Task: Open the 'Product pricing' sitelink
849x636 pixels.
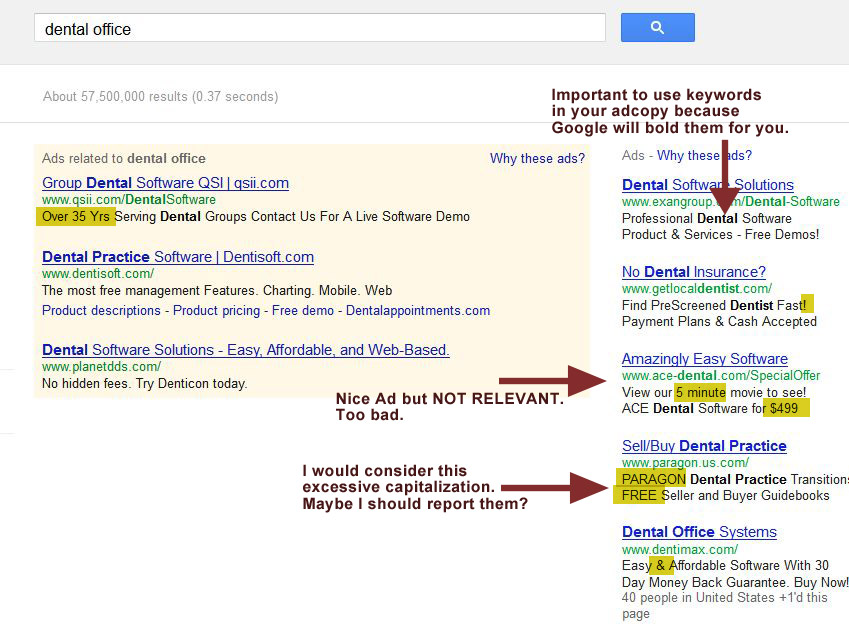Action: (216, 310)
